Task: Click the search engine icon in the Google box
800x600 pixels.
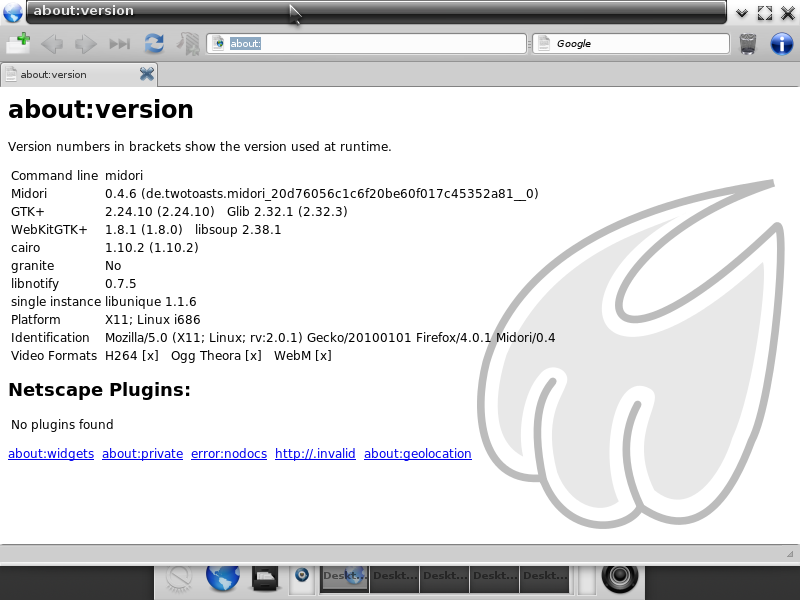Action: pos(544,43)
